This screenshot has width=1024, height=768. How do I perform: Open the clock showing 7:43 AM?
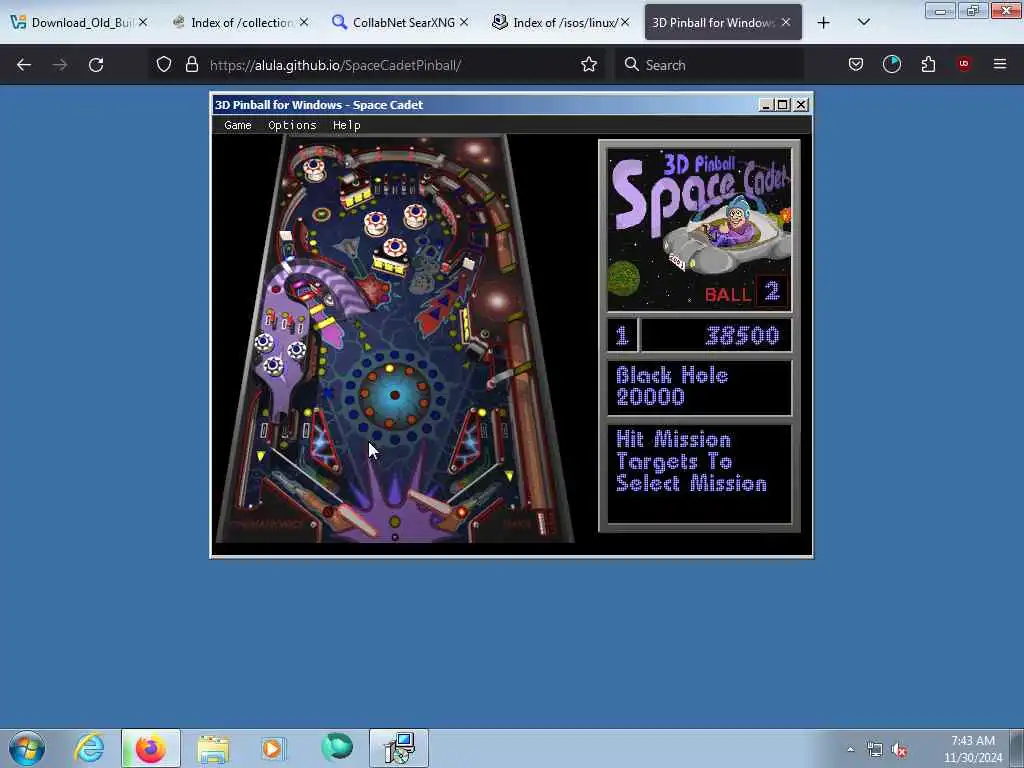click(972, 748)
